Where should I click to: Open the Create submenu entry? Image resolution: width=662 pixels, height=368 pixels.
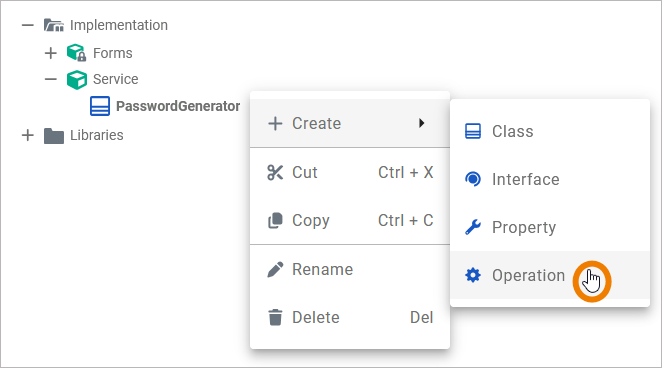pos(350,124)
